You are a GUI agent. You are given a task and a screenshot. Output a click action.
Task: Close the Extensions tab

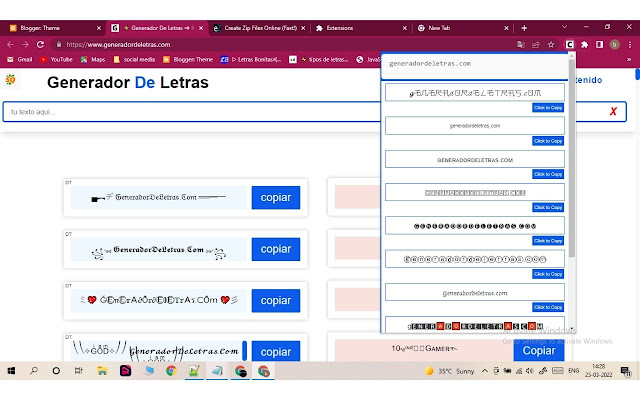pos(404,28)
